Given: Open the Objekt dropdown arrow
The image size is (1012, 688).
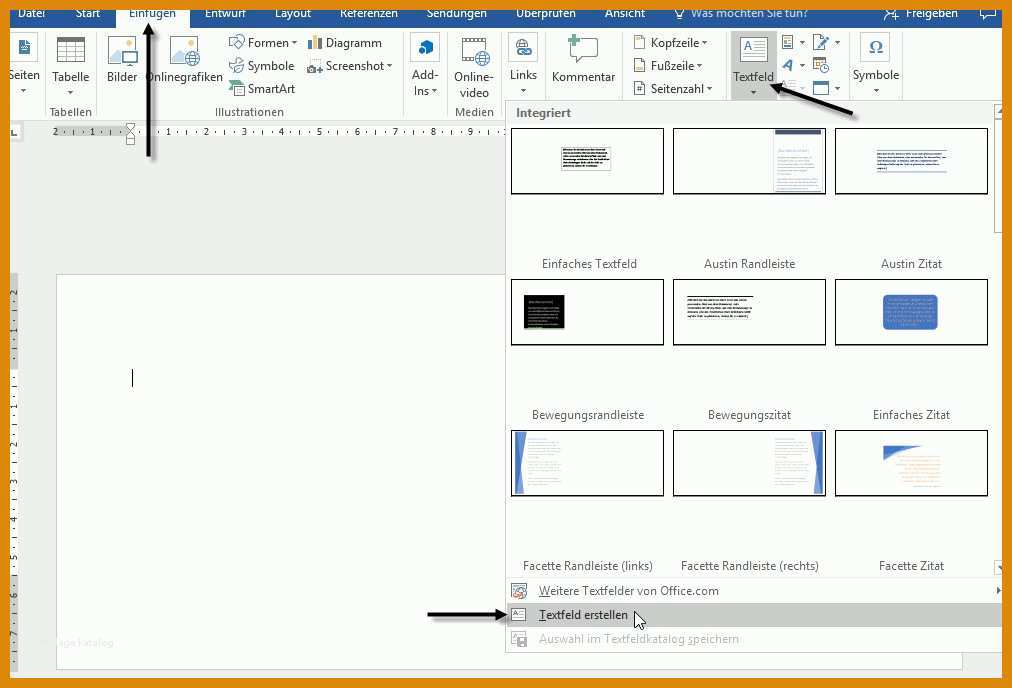Looking at the screenshot, I should coord(837,88).
